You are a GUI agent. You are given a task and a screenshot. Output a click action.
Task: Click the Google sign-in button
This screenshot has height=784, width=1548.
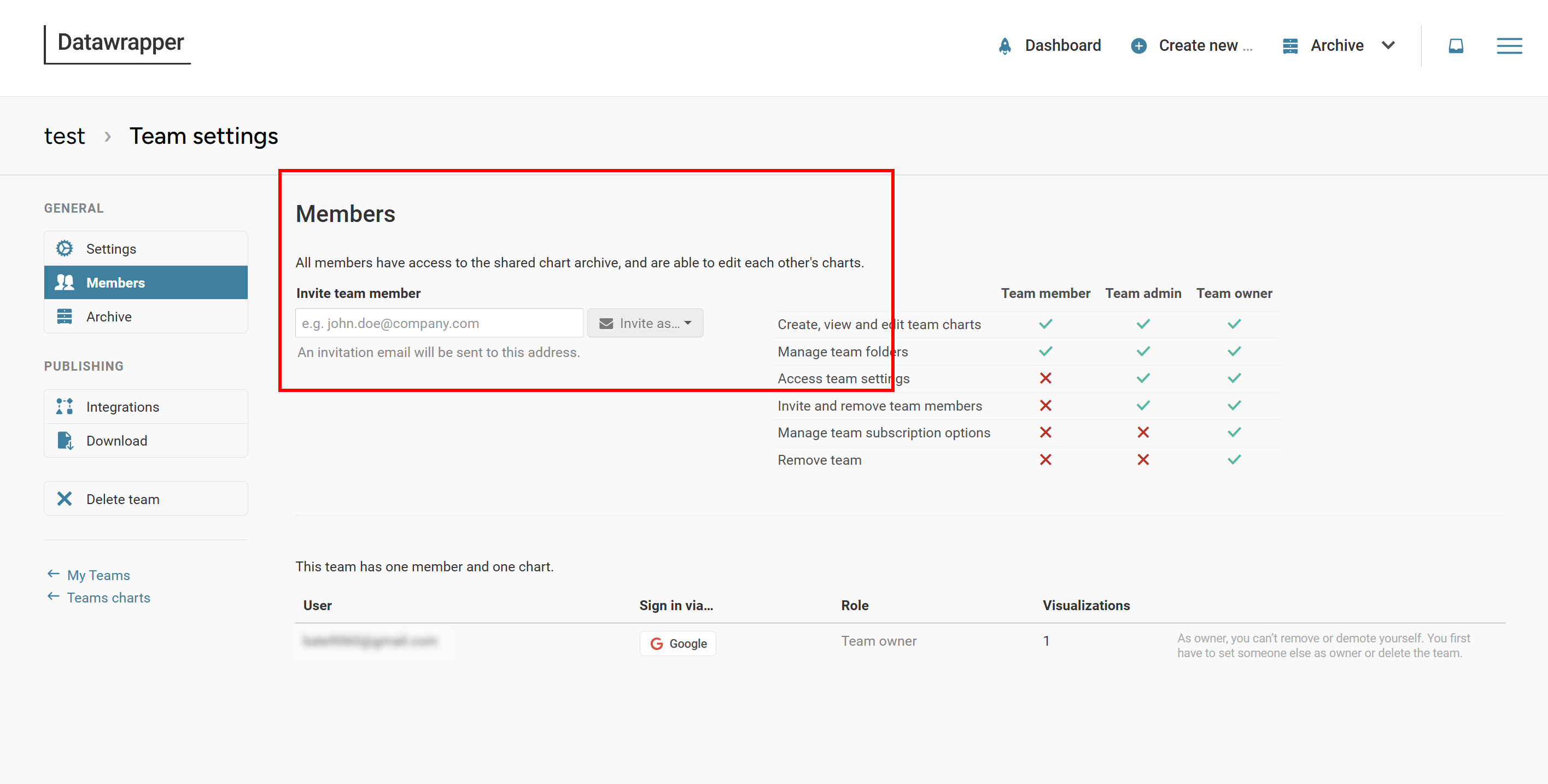677,643
